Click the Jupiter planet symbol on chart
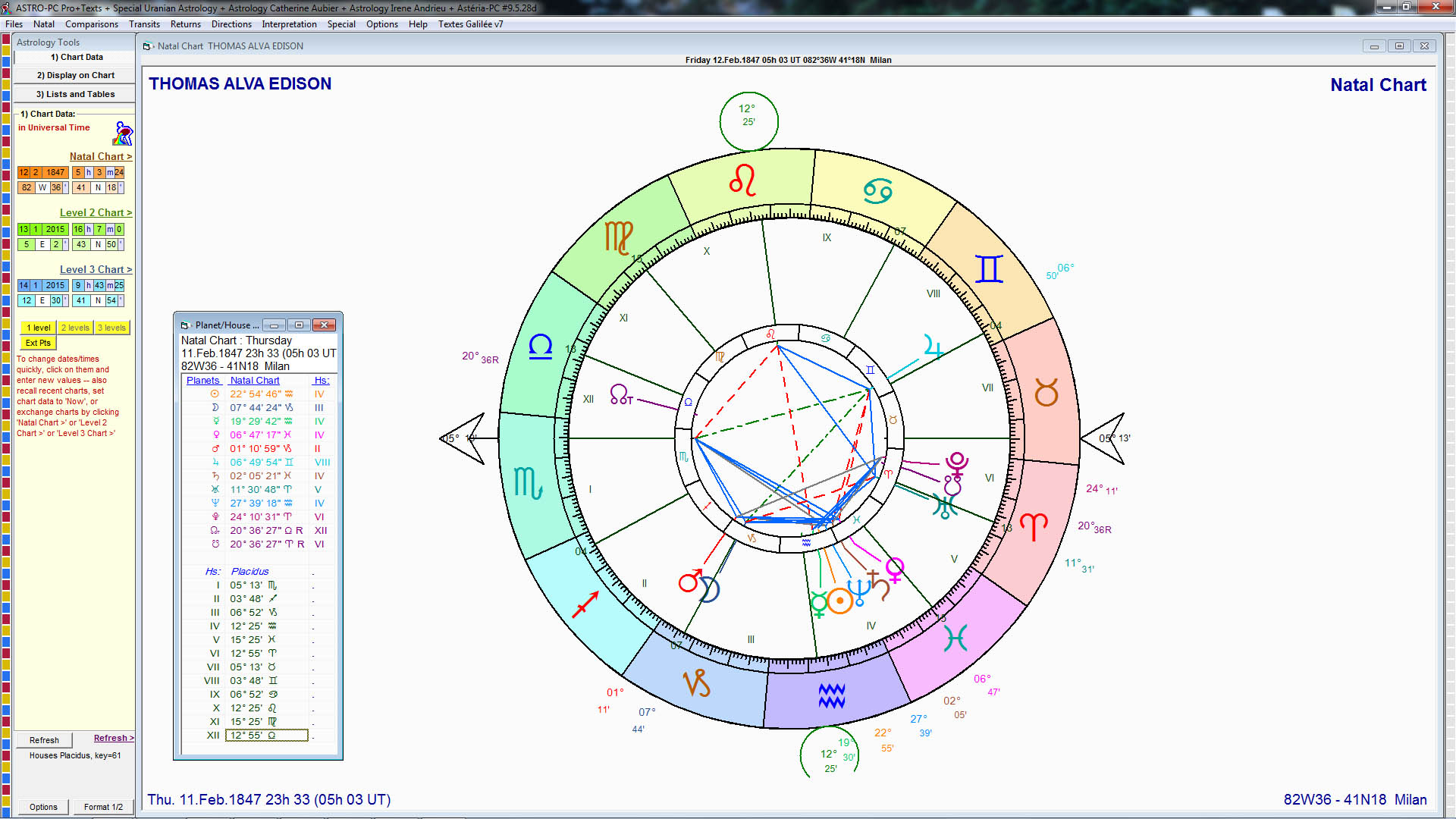This screenshot has width=1456, height=819. [x=934, y=348]
